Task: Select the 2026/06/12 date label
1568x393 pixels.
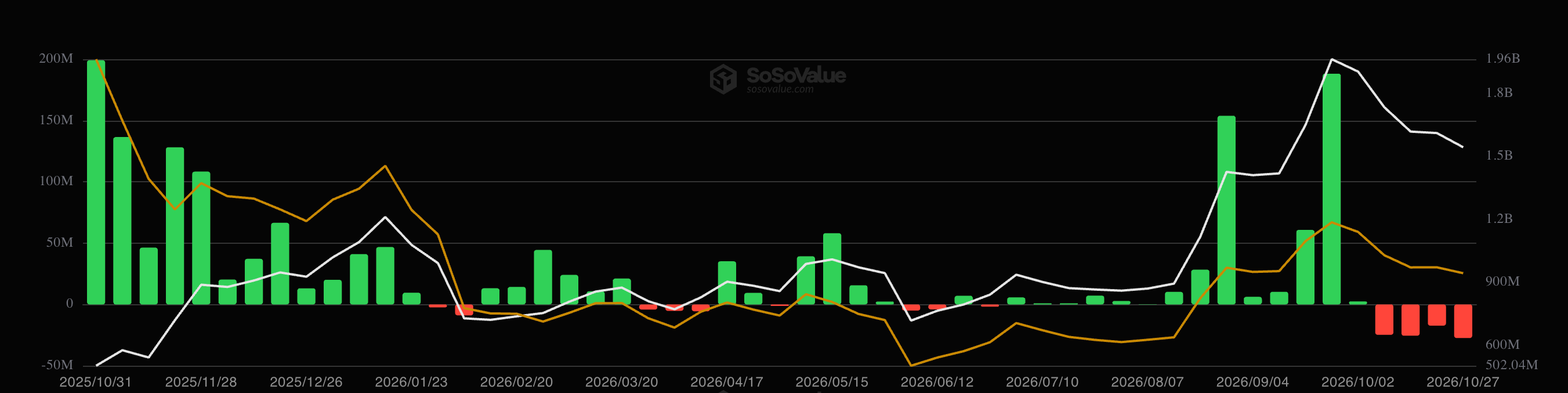Action: coord(937,382)
